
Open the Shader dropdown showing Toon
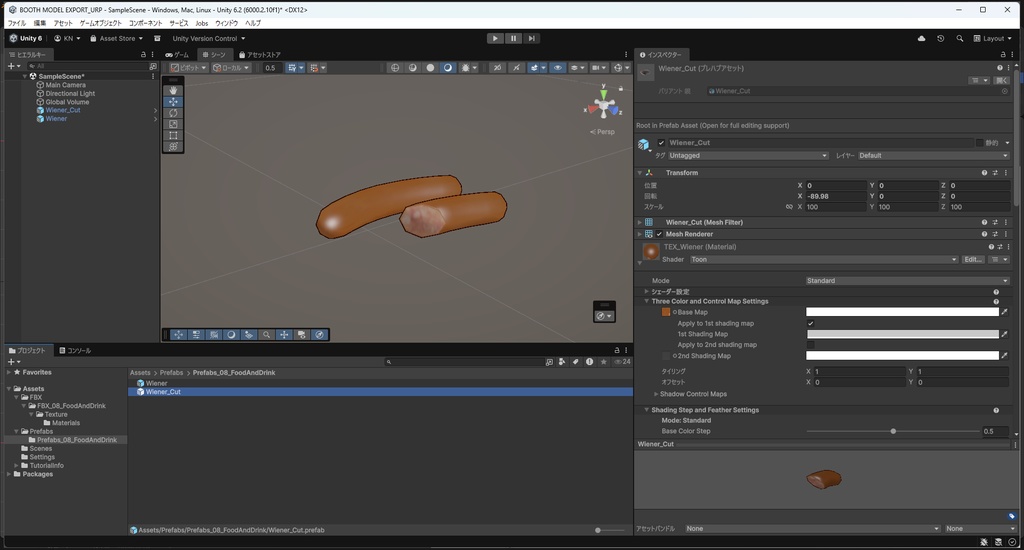click(x=824, y=259)
